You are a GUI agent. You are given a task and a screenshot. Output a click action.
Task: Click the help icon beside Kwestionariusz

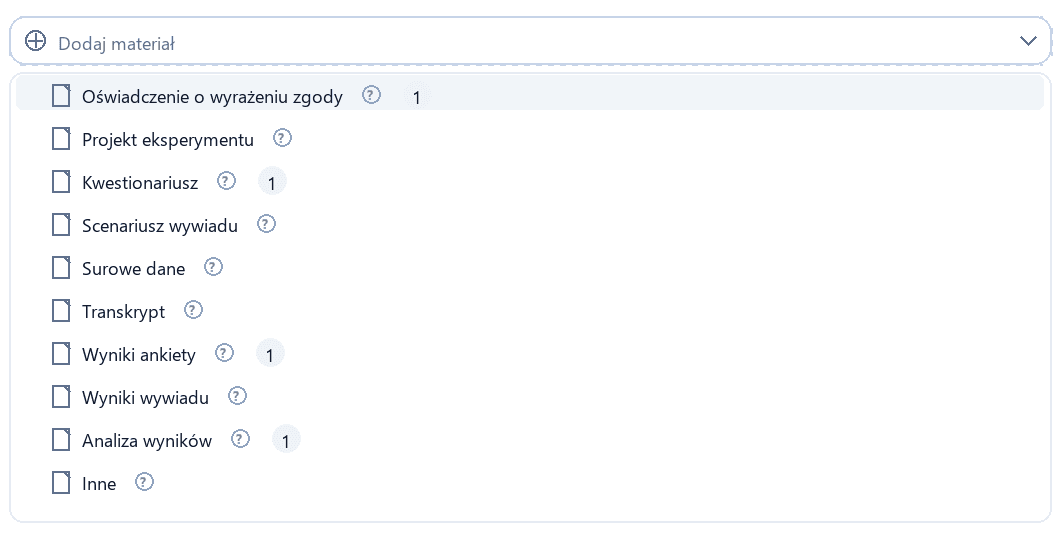click(x=226, y=180)
